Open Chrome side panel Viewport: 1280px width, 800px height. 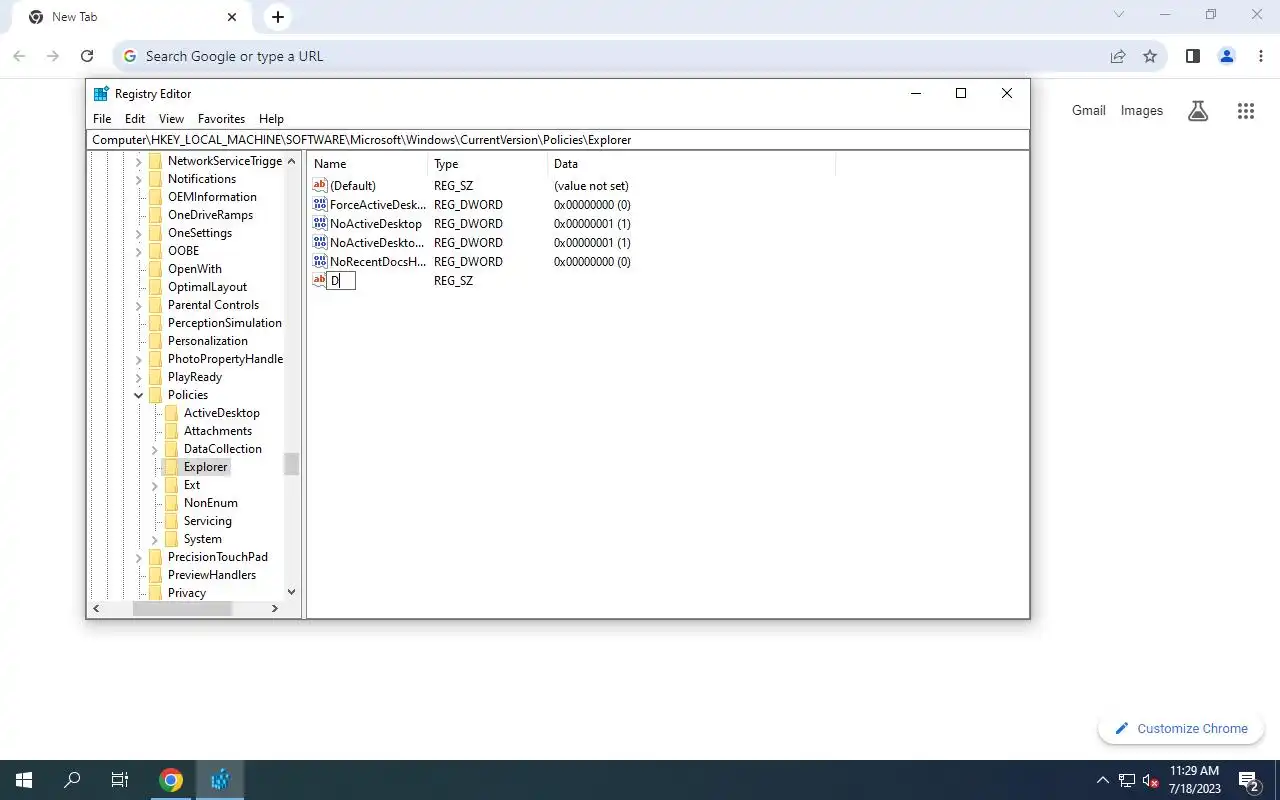(1192, 56)
